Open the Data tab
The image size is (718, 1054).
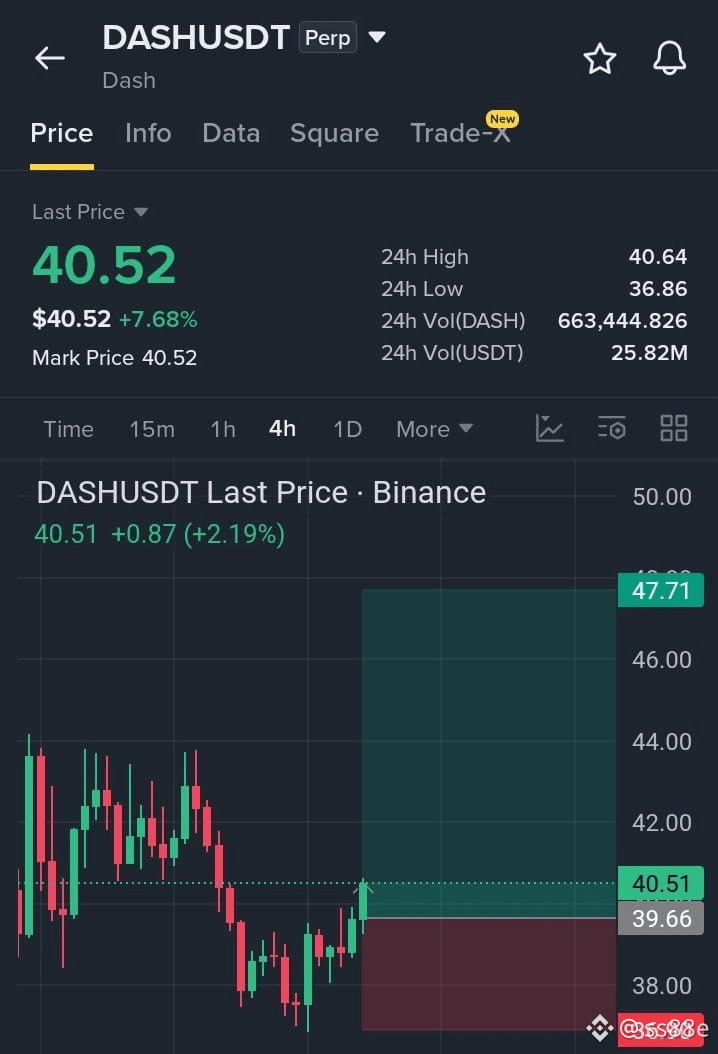231,133
